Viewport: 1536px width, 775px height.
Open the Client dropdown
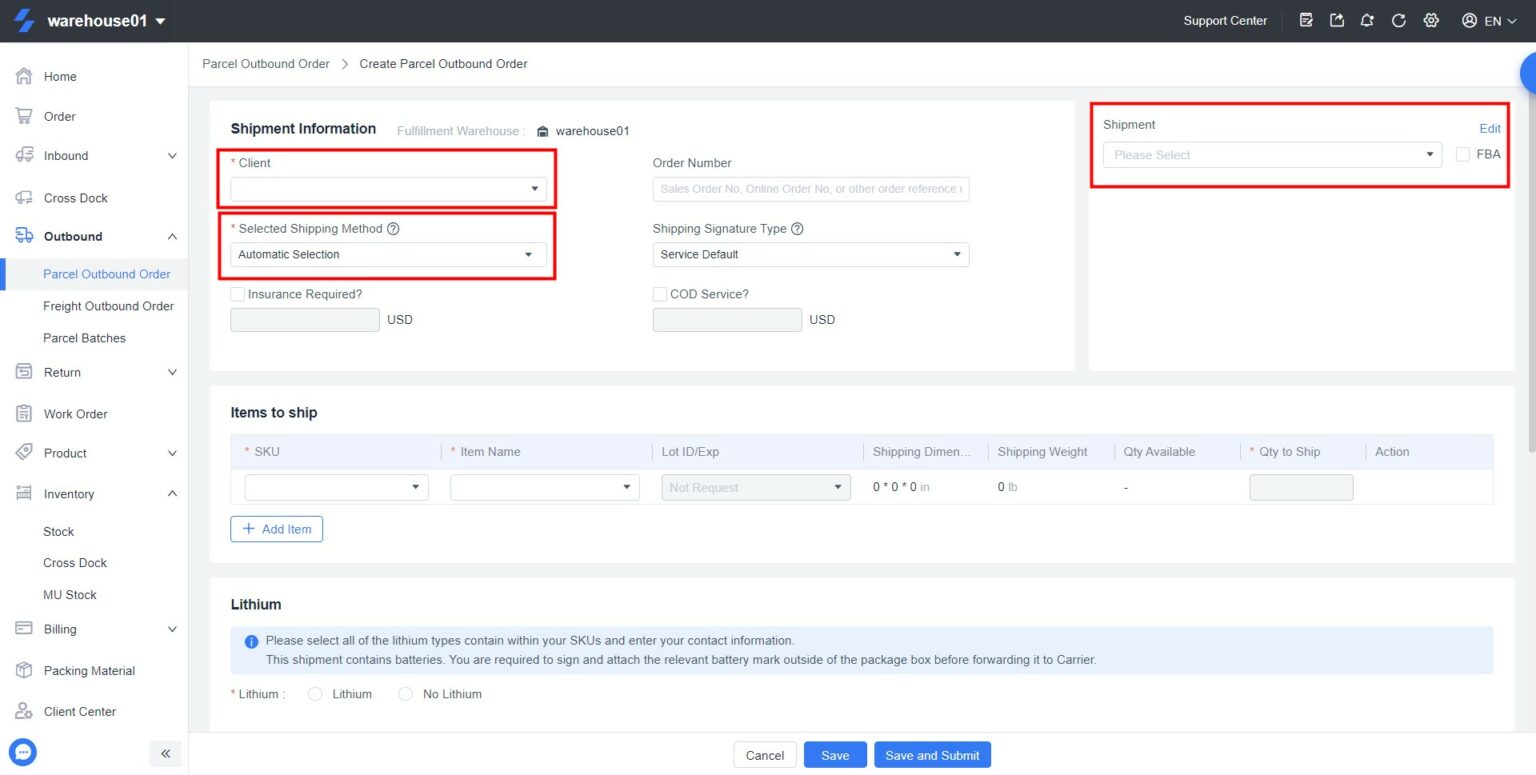click(389, 189)
